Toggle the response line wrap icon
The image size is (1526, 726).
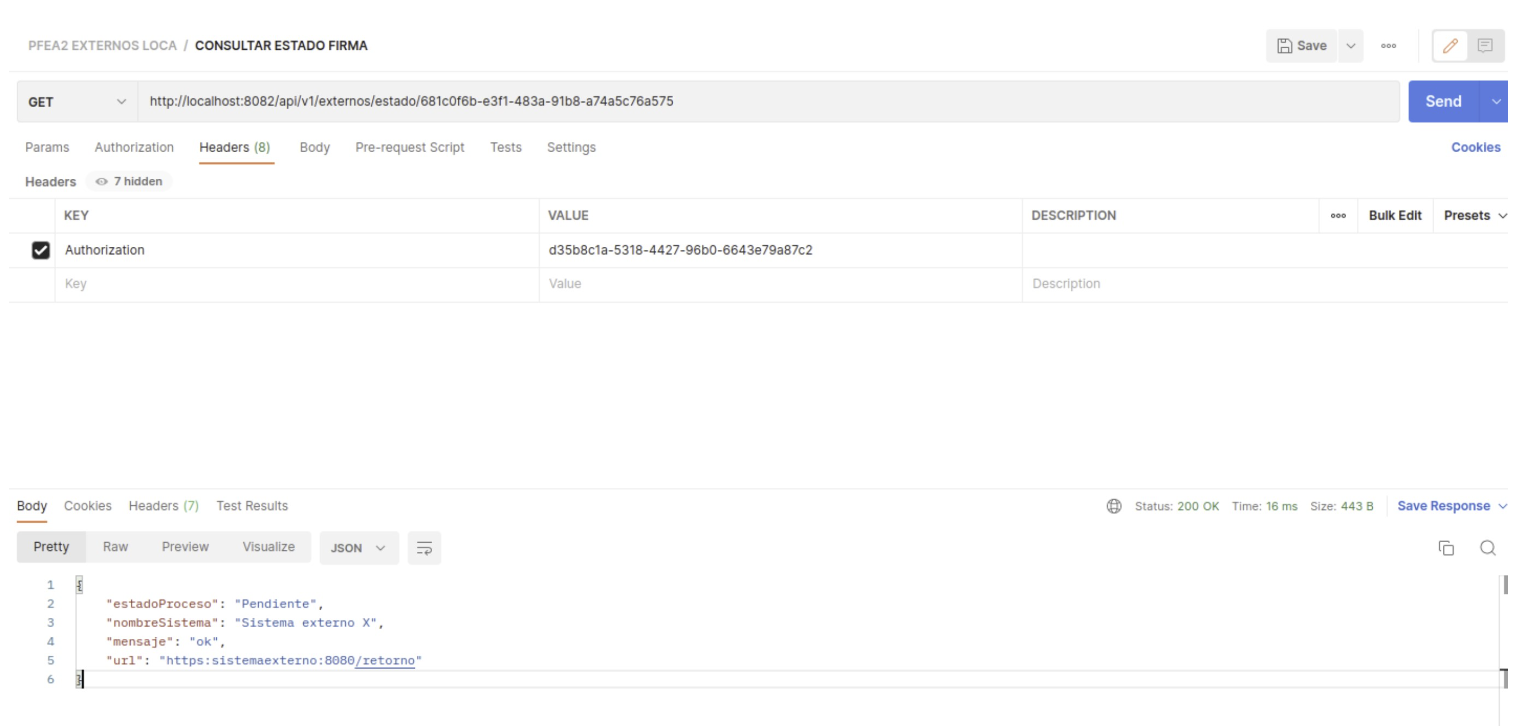click(x=423, y=547)
